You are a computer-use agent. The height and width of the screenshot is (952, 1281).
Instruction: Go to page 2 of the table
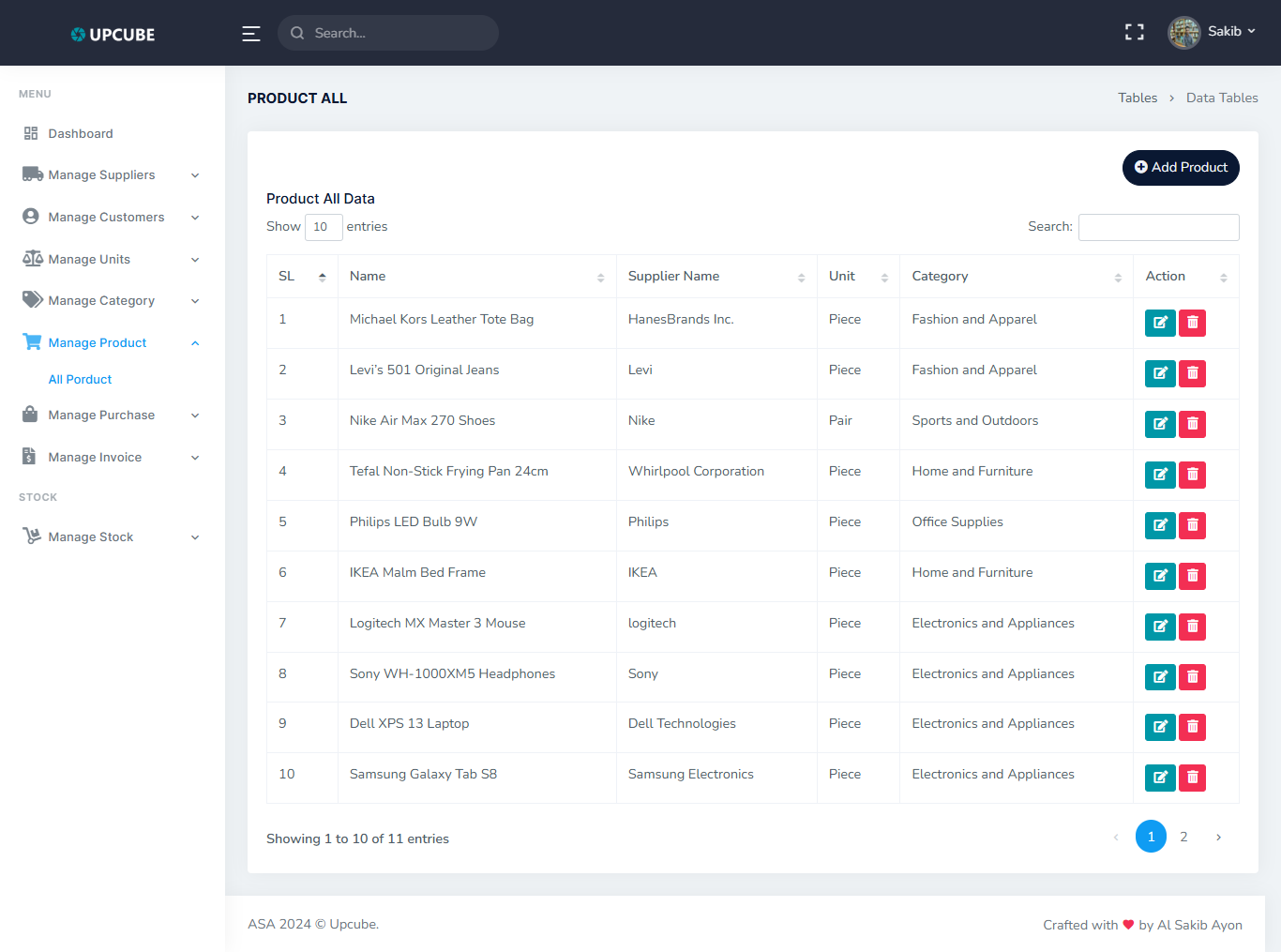tap(1183, 837)
